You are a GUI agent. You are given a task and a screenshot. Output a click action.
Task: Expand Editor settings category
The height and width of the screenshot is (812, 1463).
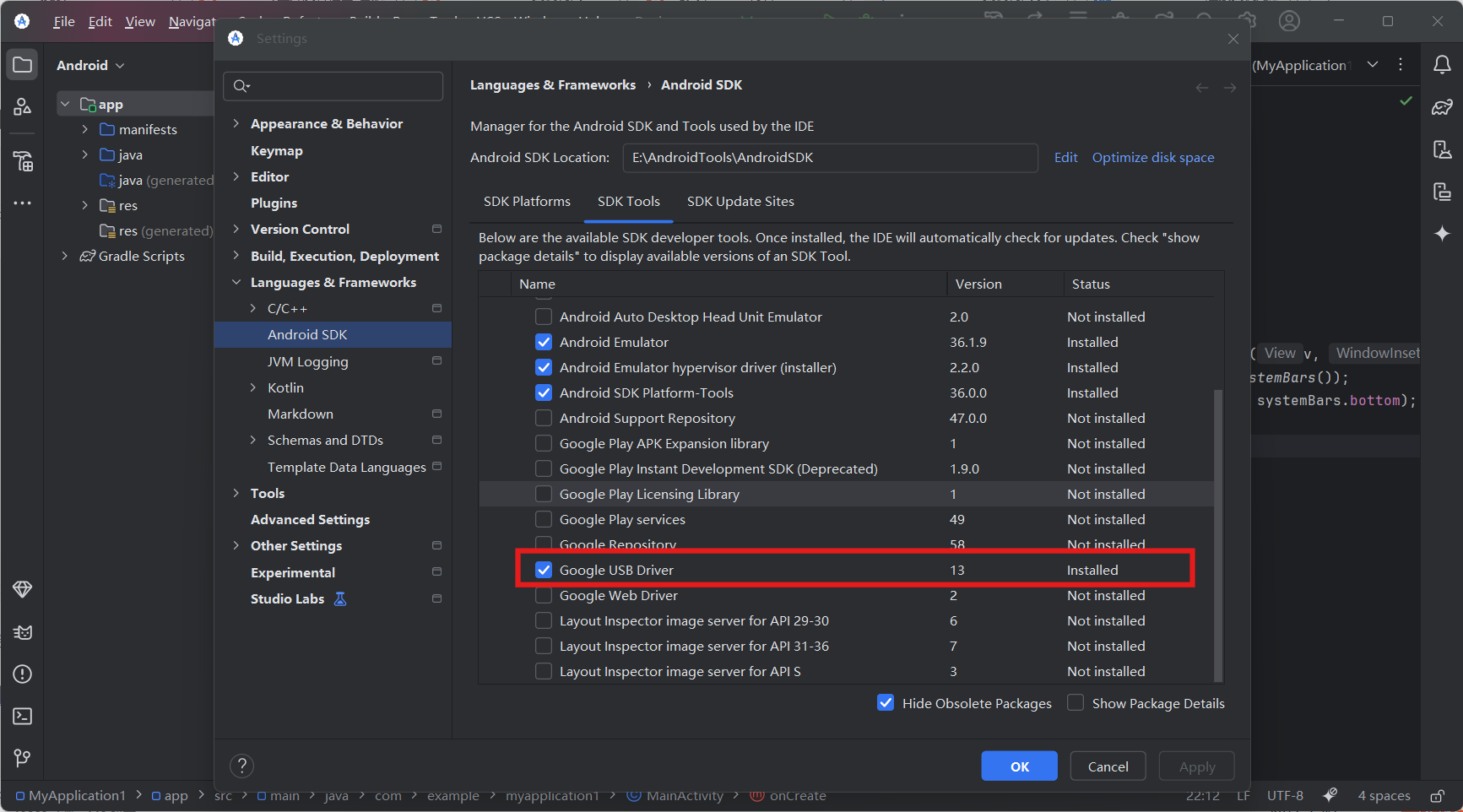pos(236,176)
